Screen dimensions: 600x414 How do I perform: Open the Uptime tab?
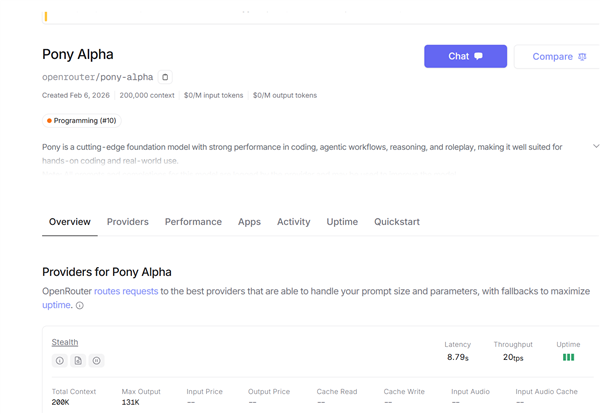[342, 222]
